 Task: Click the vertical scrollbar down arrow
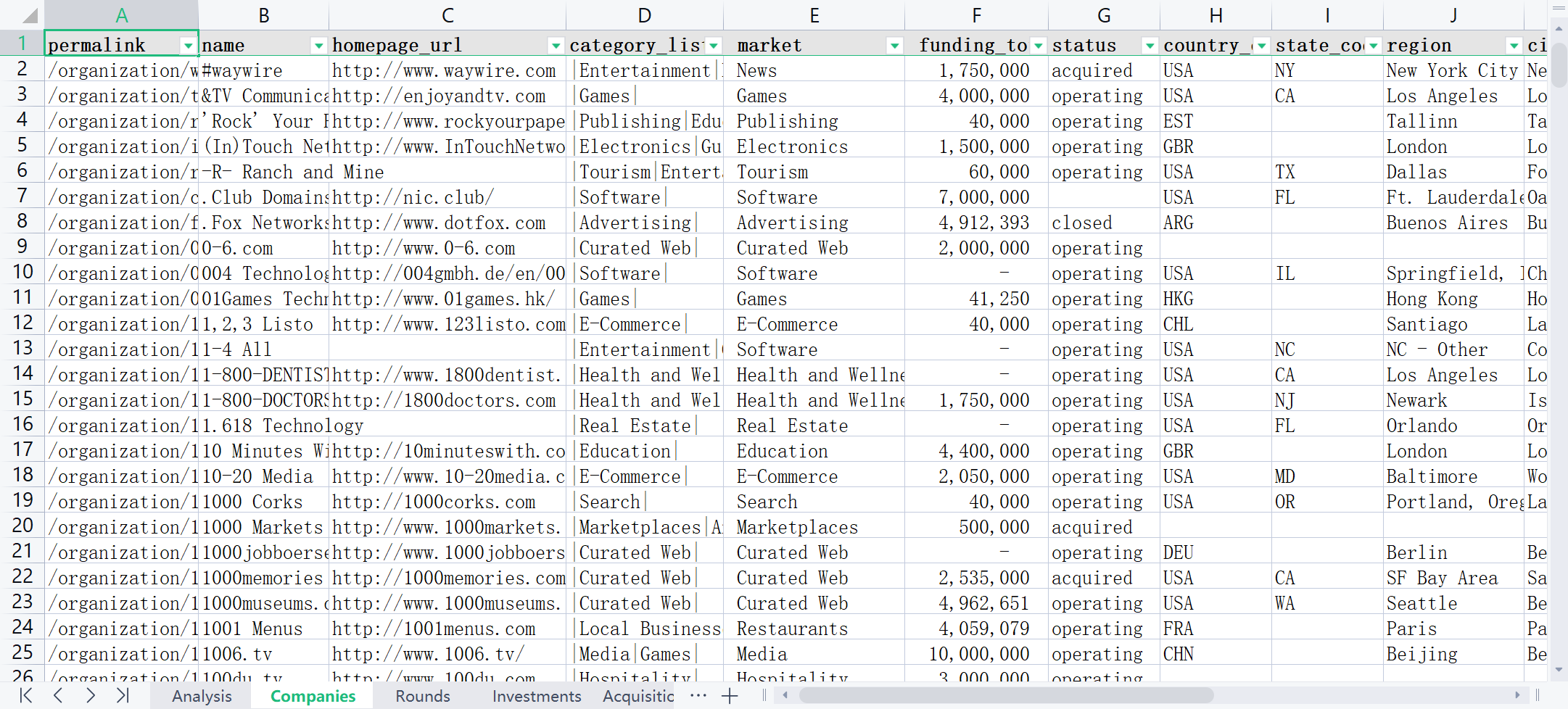coord(1559,670)
